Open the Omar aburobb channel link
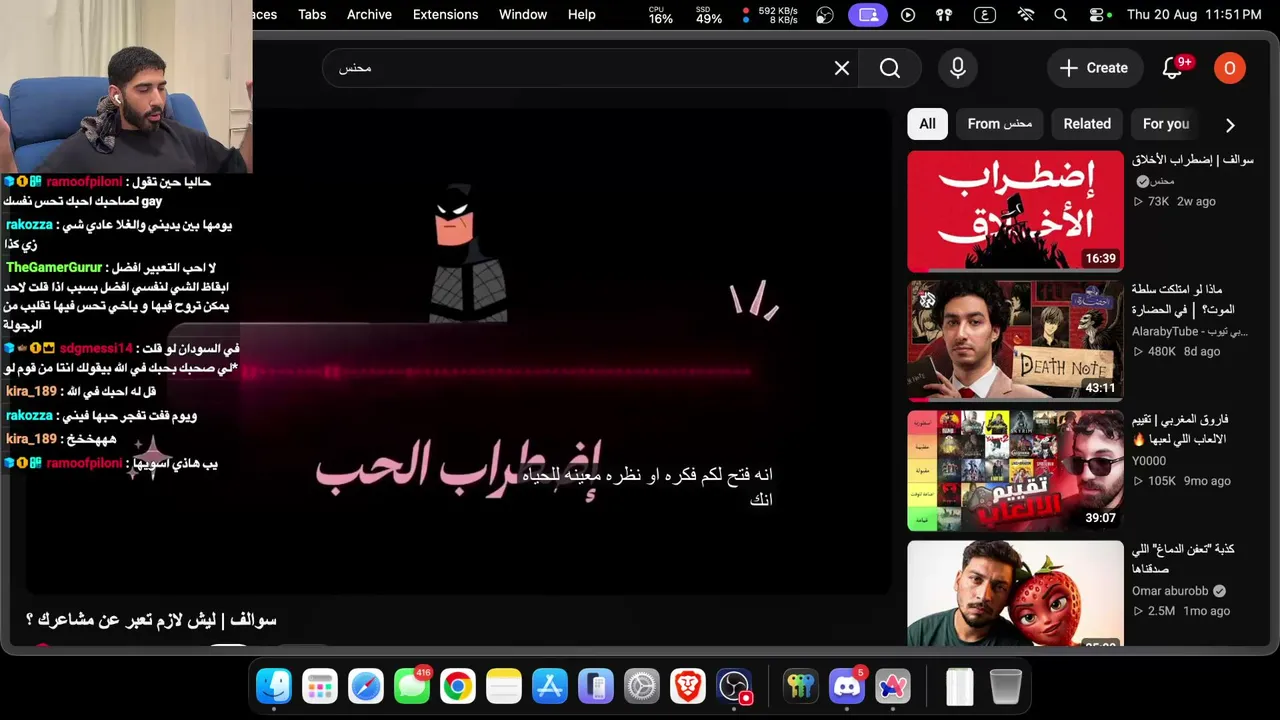Screen dimensions: 1280x720 tap(1170, 591)
